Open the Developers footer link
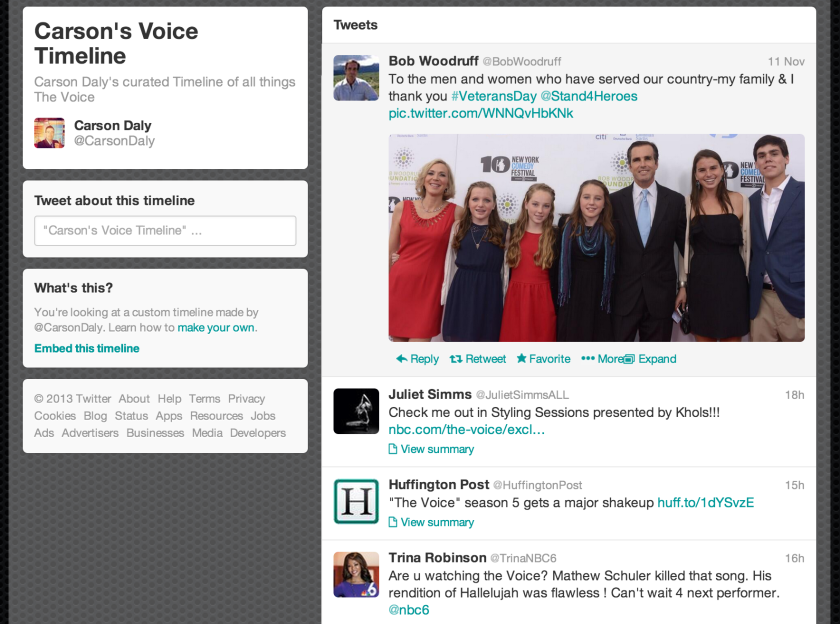Viewport: 840px width, 624px height. 258,433
